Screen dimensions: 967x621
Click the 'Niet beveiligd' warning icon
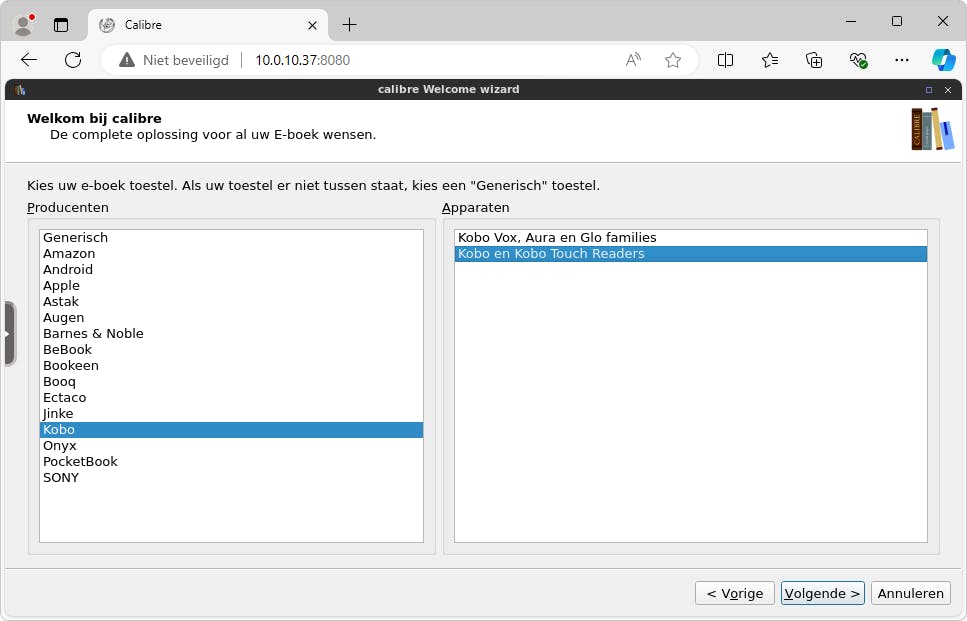click(x=127, y=60)
